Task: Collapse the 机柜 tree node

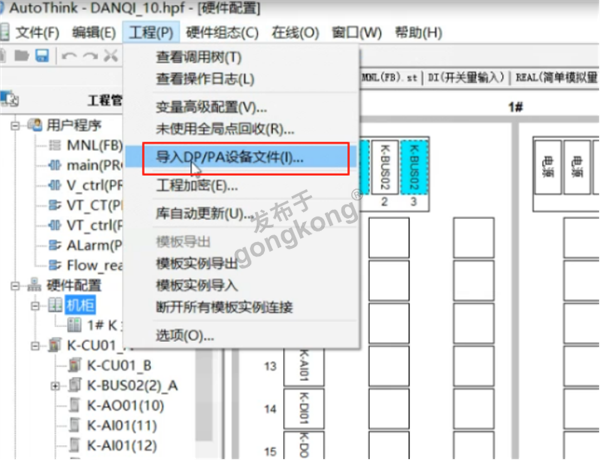Action: tap(35, 306)
